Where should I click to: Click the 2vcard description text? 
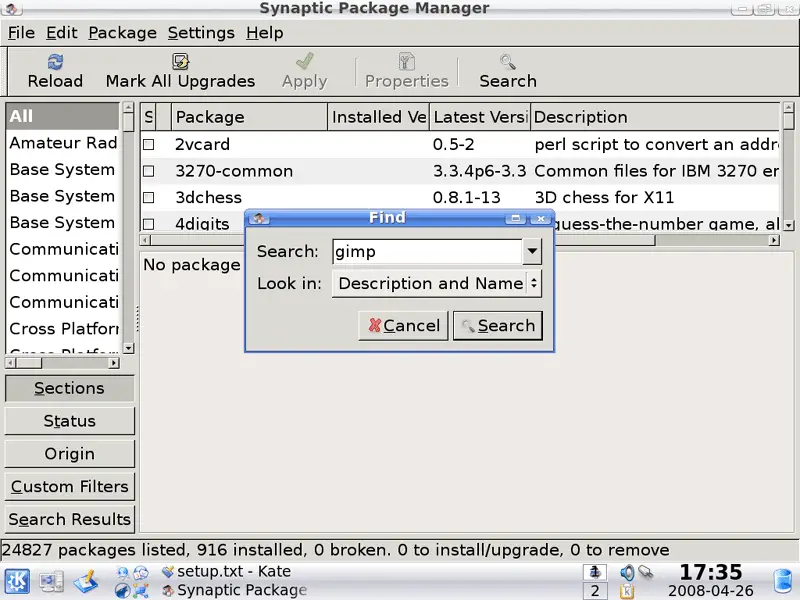tap(657, 144)
